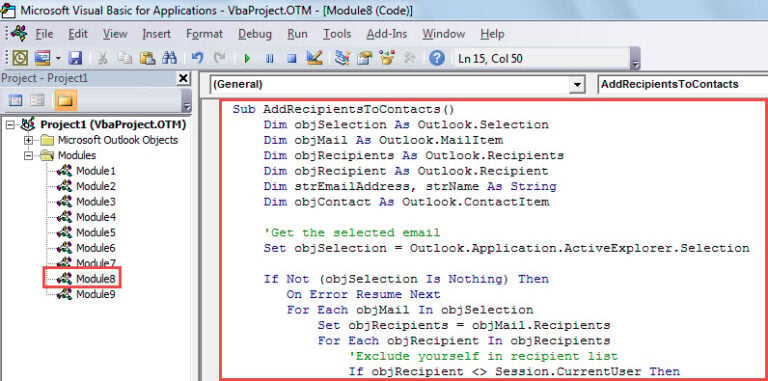Click the Break pause button

269,59
